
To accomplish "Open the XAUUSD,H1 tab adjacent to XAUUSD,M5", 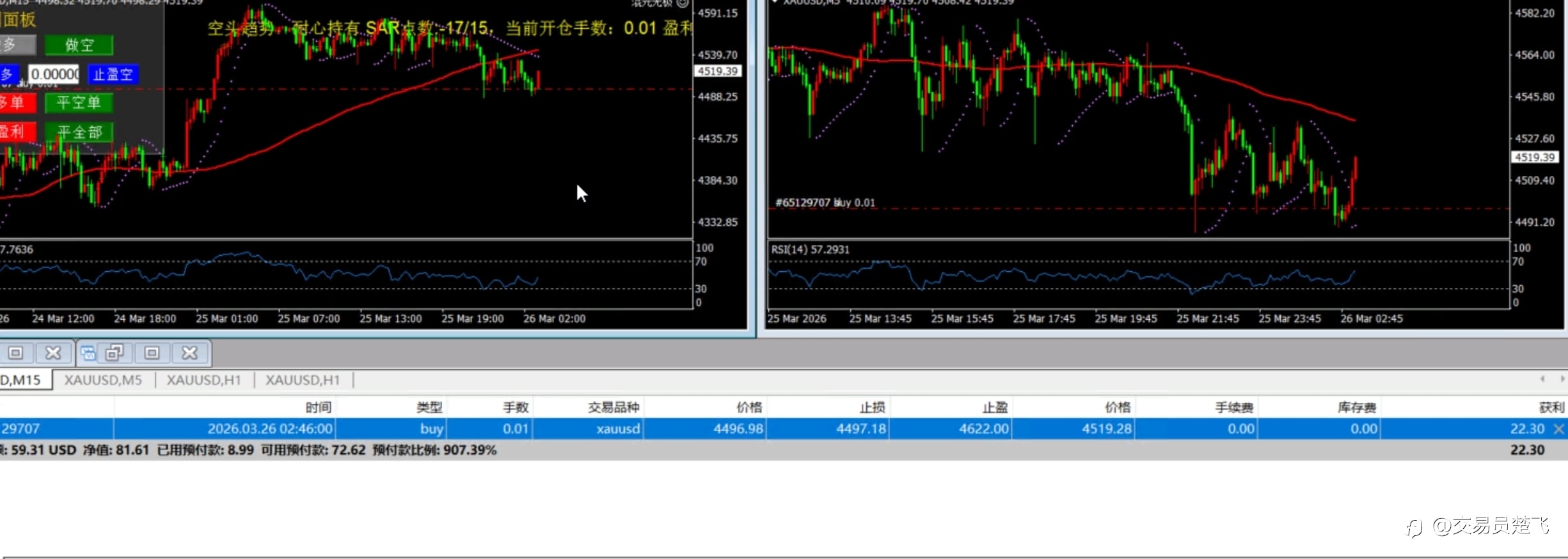I will tap(204, 380).
